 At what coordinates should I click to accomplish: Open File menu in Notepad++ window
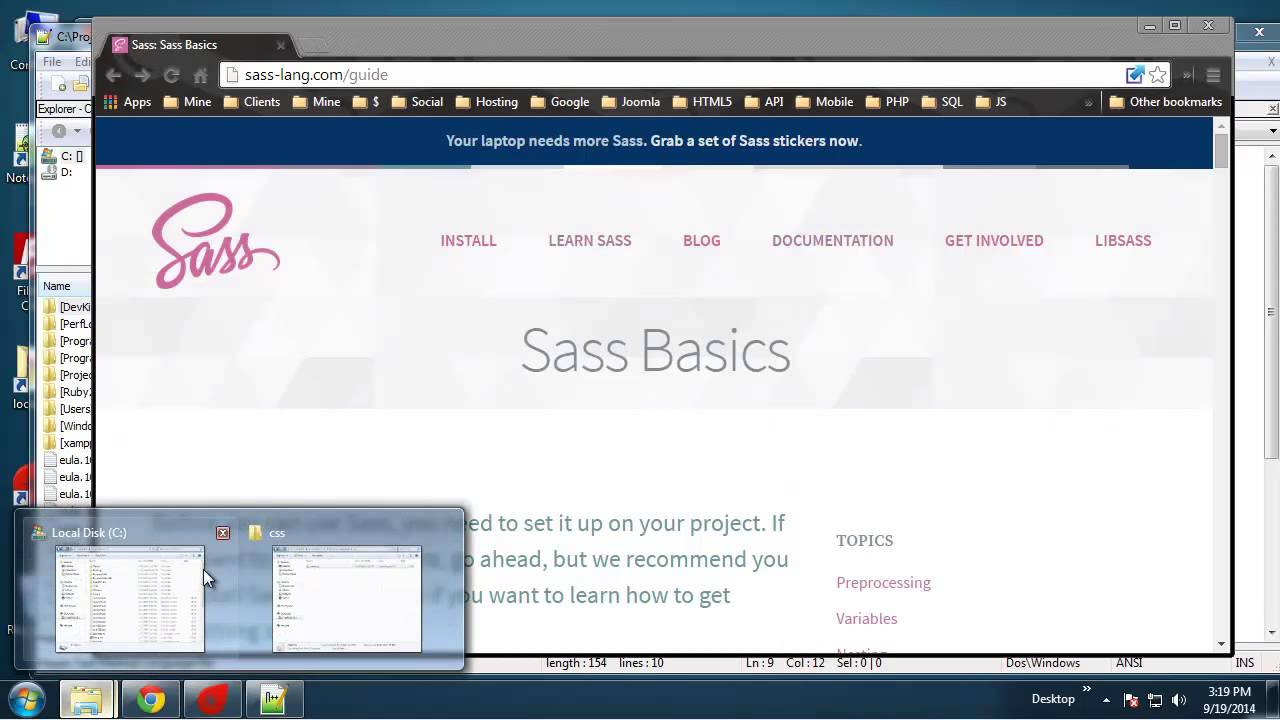(x=52, y=62)
